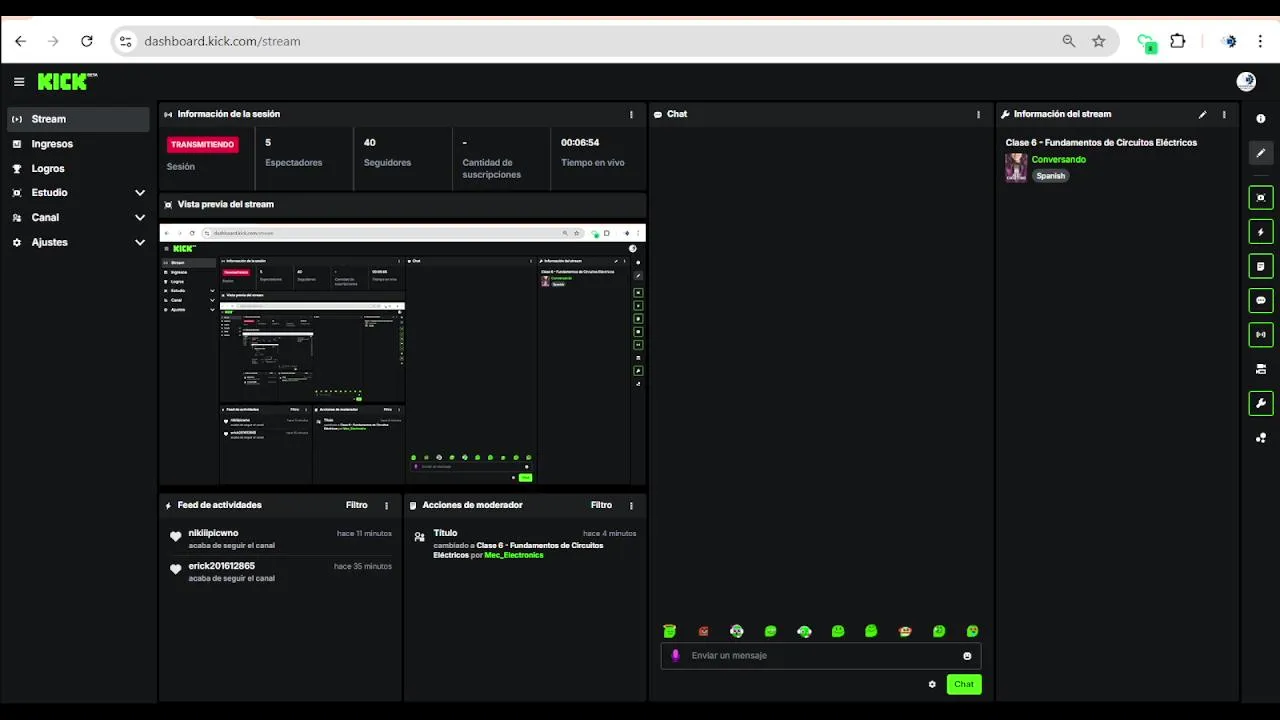The width and height of the screenshot is (1280, 720).
Task: Click the info icon in right sidebar
Action: tap(1260, 118)
